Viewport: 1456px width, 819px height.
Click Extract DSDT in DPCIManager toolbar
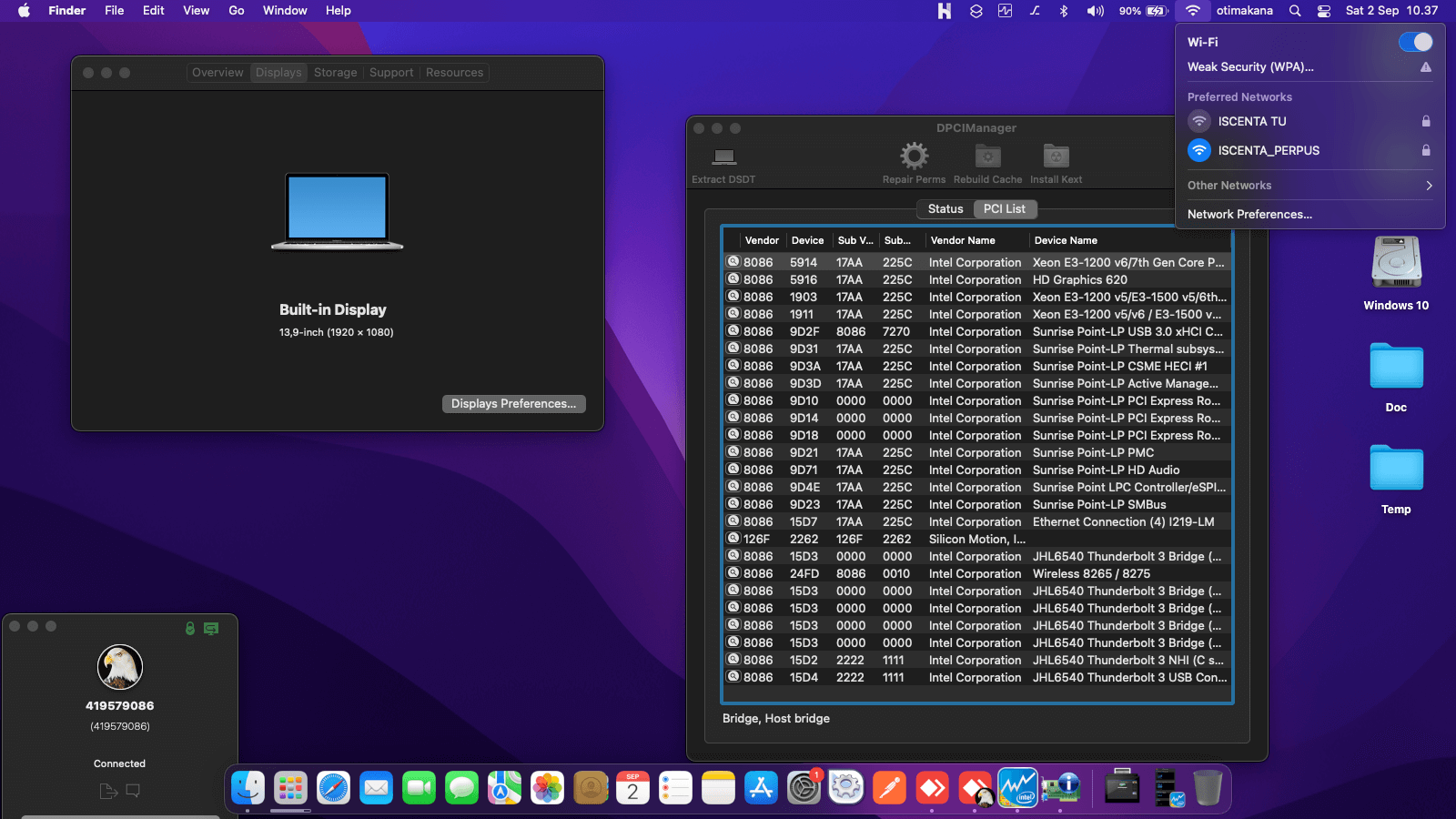[x=723, y=165]
